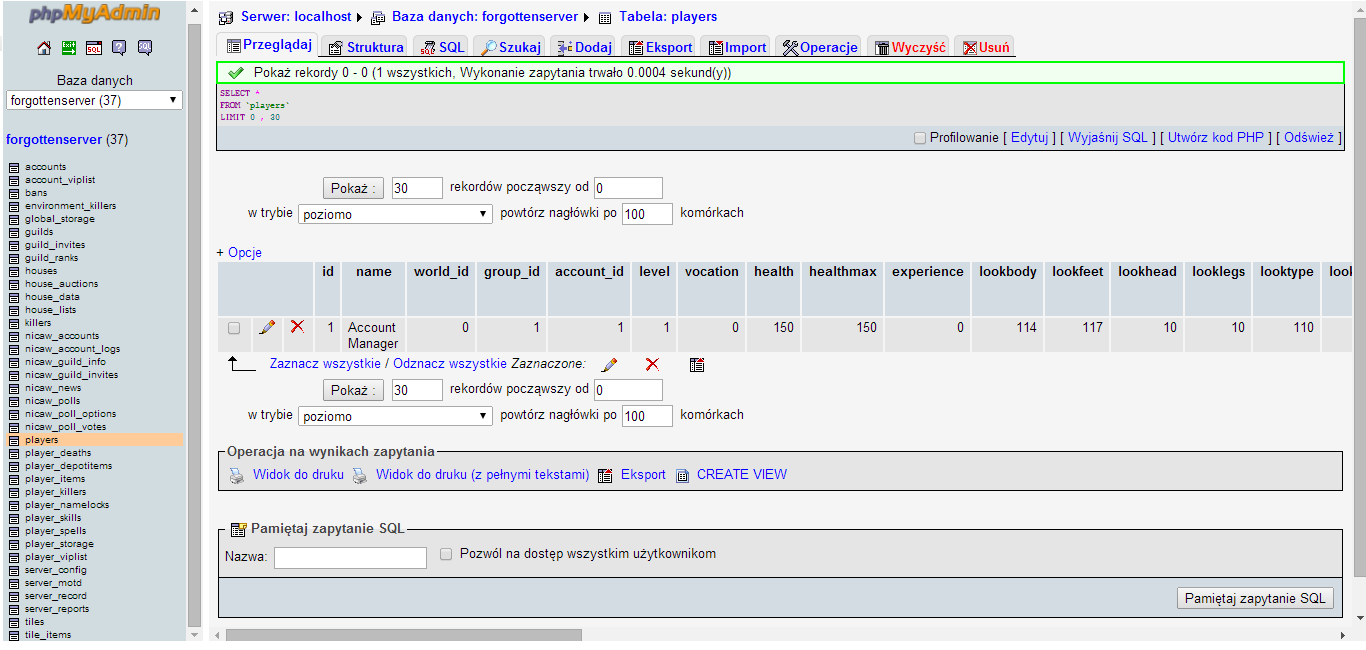Open the Eksport tab
Screen dimensions: 1366x650
point(660,47)
